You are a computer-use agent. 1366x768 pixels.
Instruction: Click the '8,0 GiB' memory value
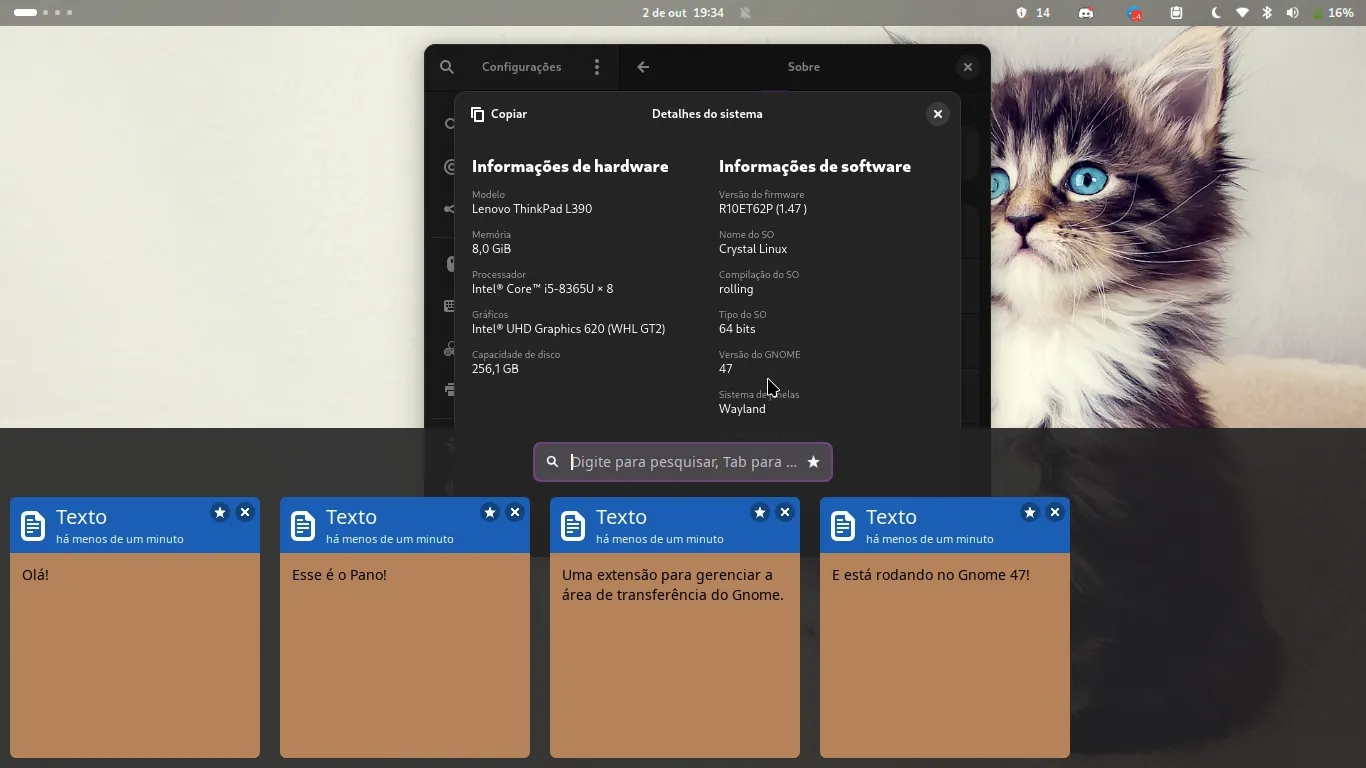[x=492, y=249]
